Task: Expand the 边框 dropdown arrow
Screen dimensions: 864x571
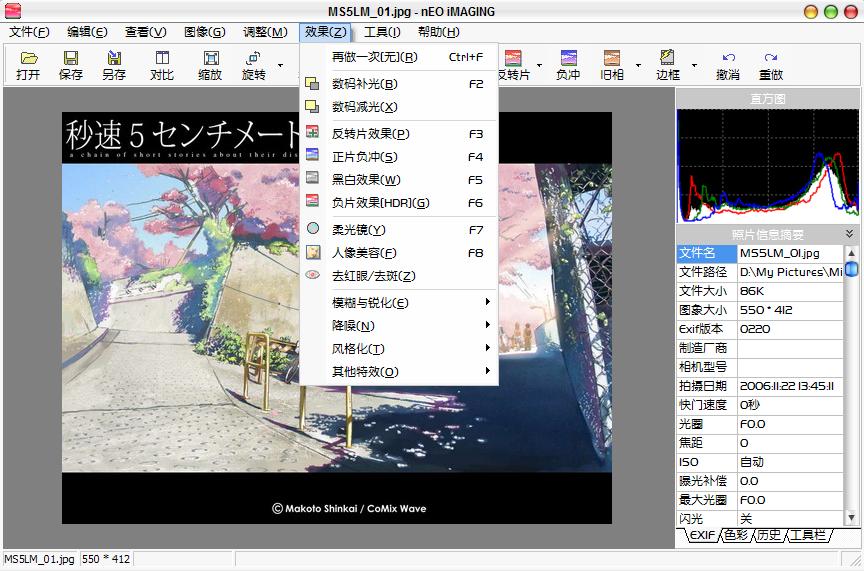Action: (694, 66)
